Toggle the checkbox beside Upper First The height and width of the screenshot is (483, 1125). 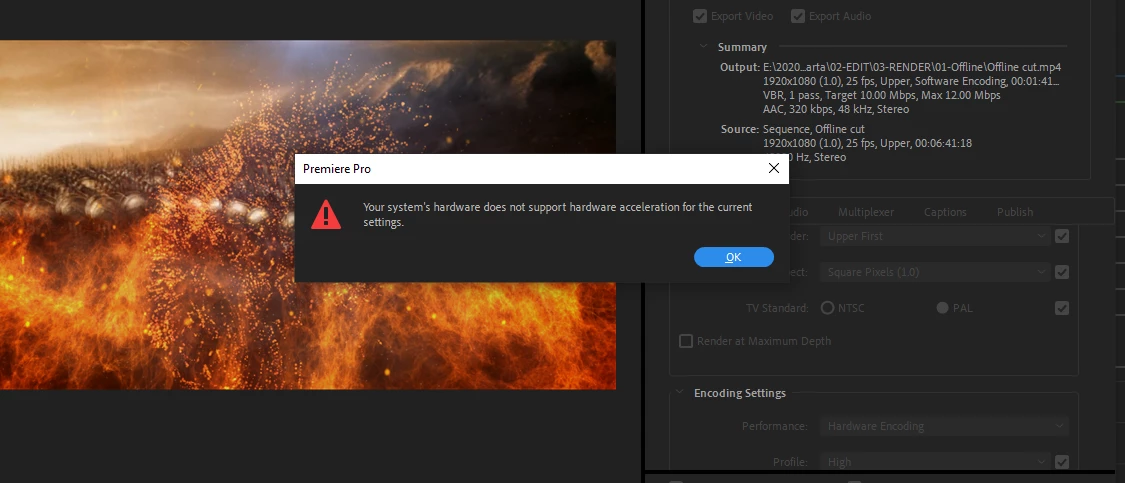point(1062,235)
